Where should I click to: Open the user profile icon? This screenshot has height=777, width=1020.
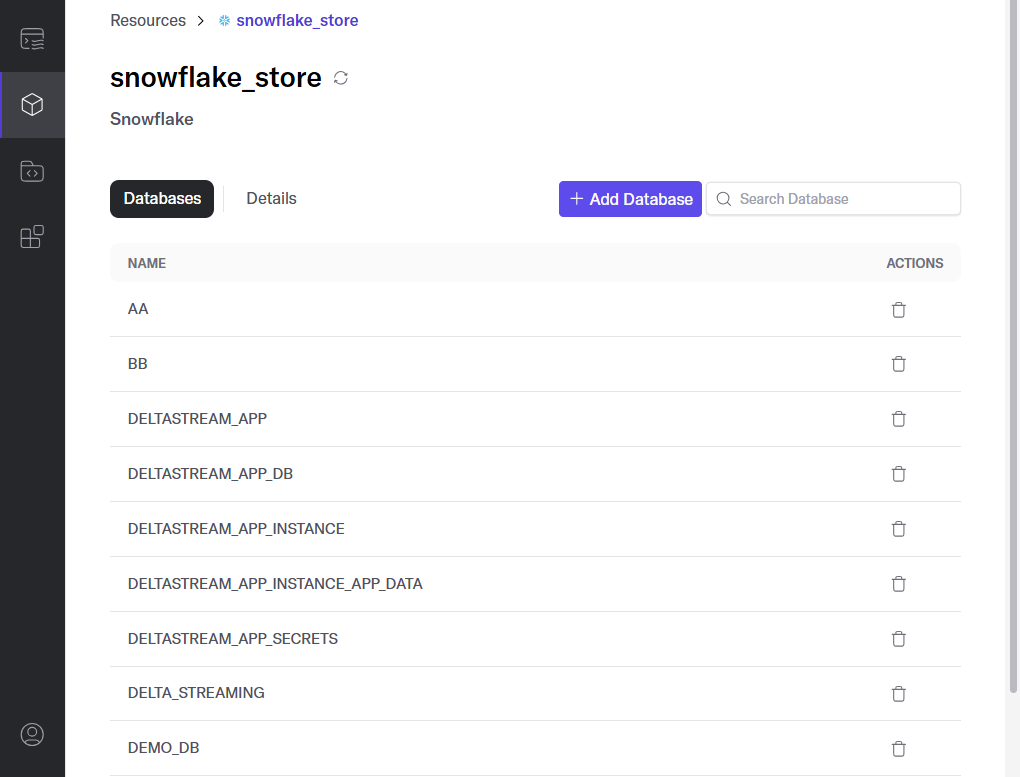32,734
